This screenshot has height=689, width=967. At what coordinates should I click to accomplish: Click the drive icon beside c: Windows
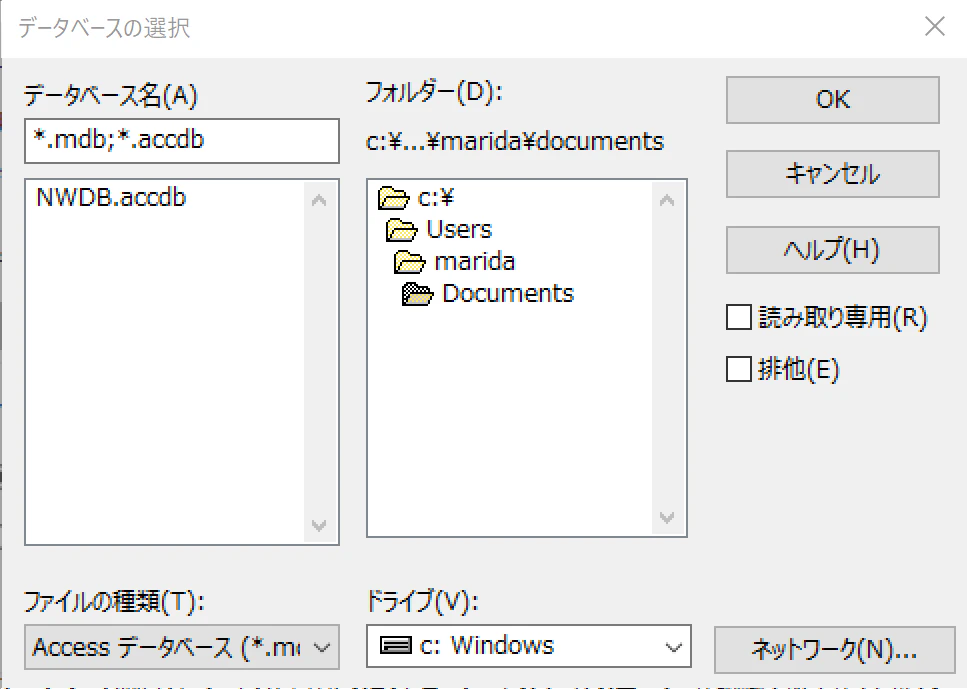coord(395,646)
